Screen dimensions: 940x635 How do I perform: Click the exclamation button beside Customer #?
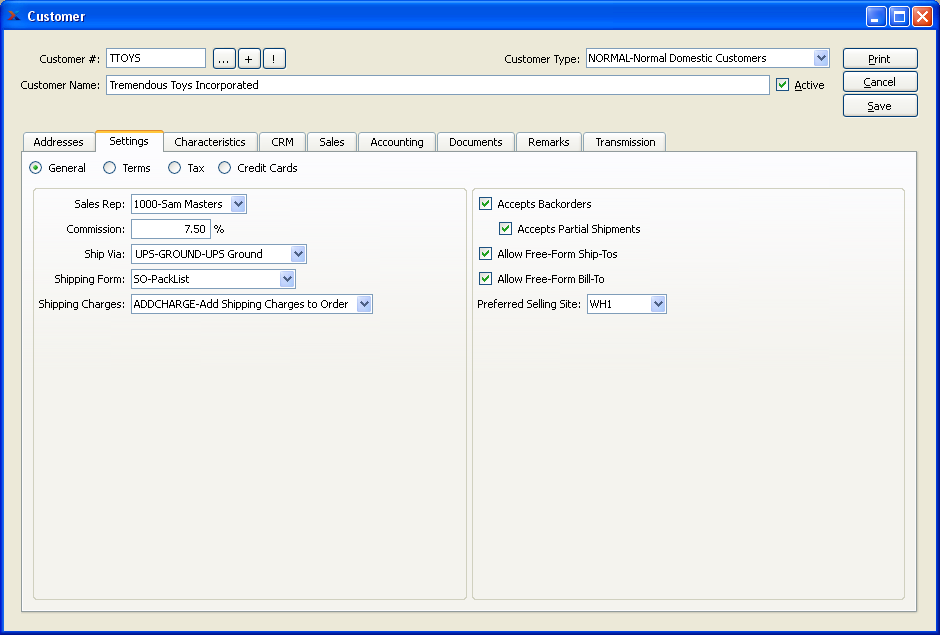pyautogui.click(x=274, y=59)
